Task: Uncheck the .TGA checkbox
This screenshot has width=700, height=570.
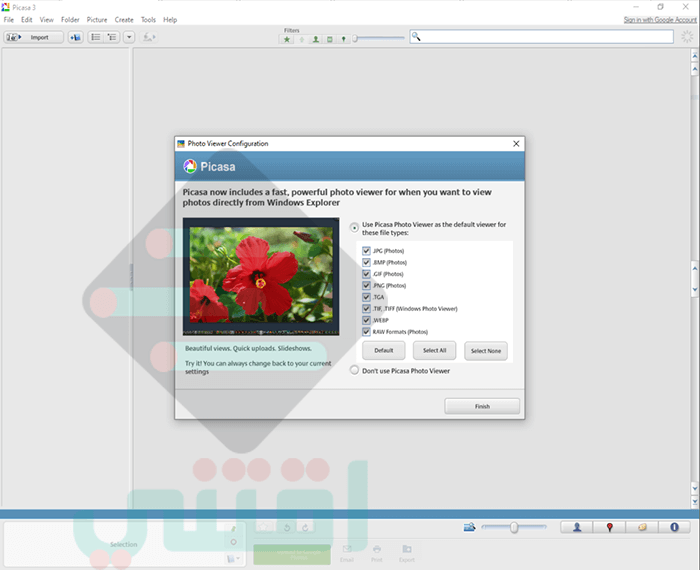Action: point(367,297)
